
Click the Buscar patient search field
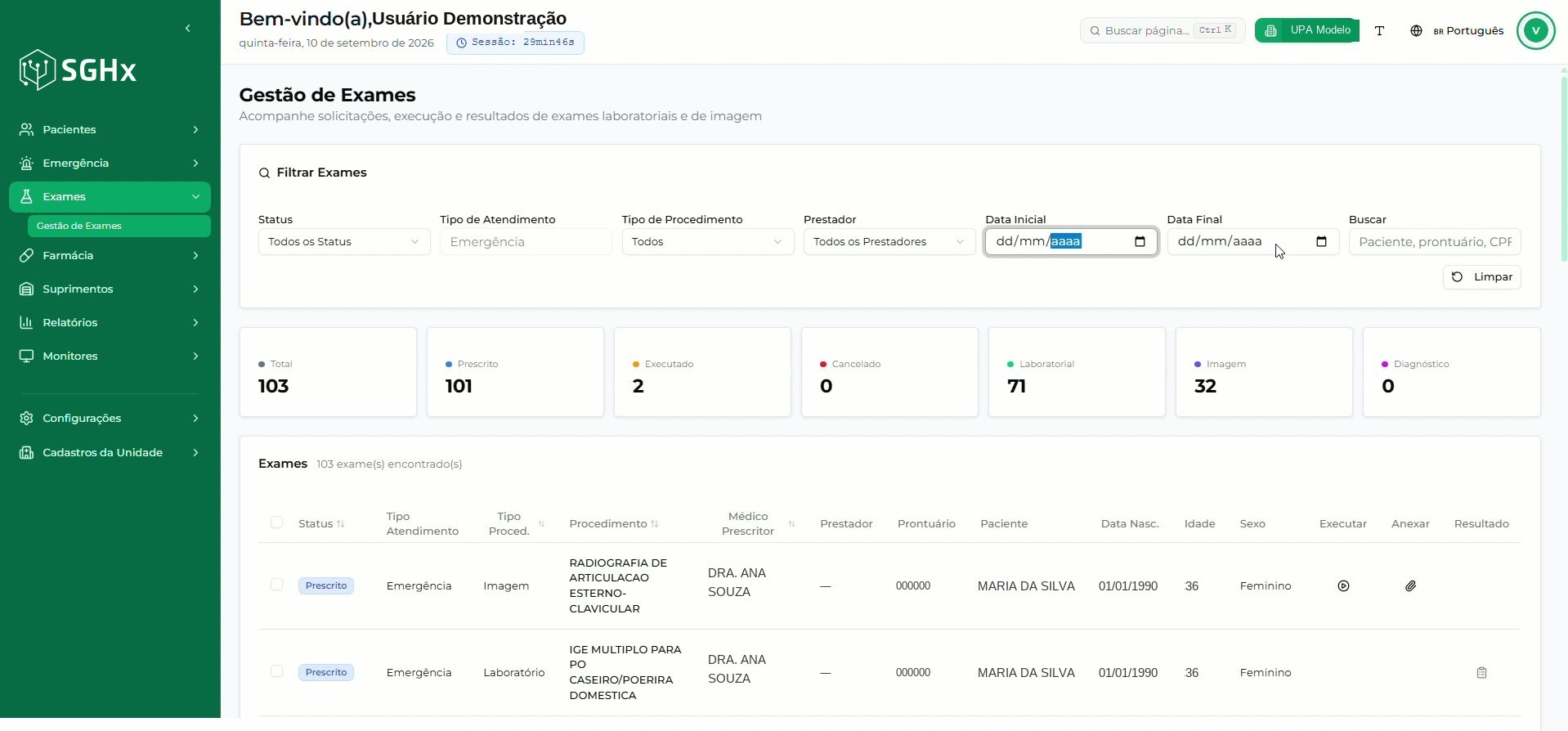tap(1435, 241)
